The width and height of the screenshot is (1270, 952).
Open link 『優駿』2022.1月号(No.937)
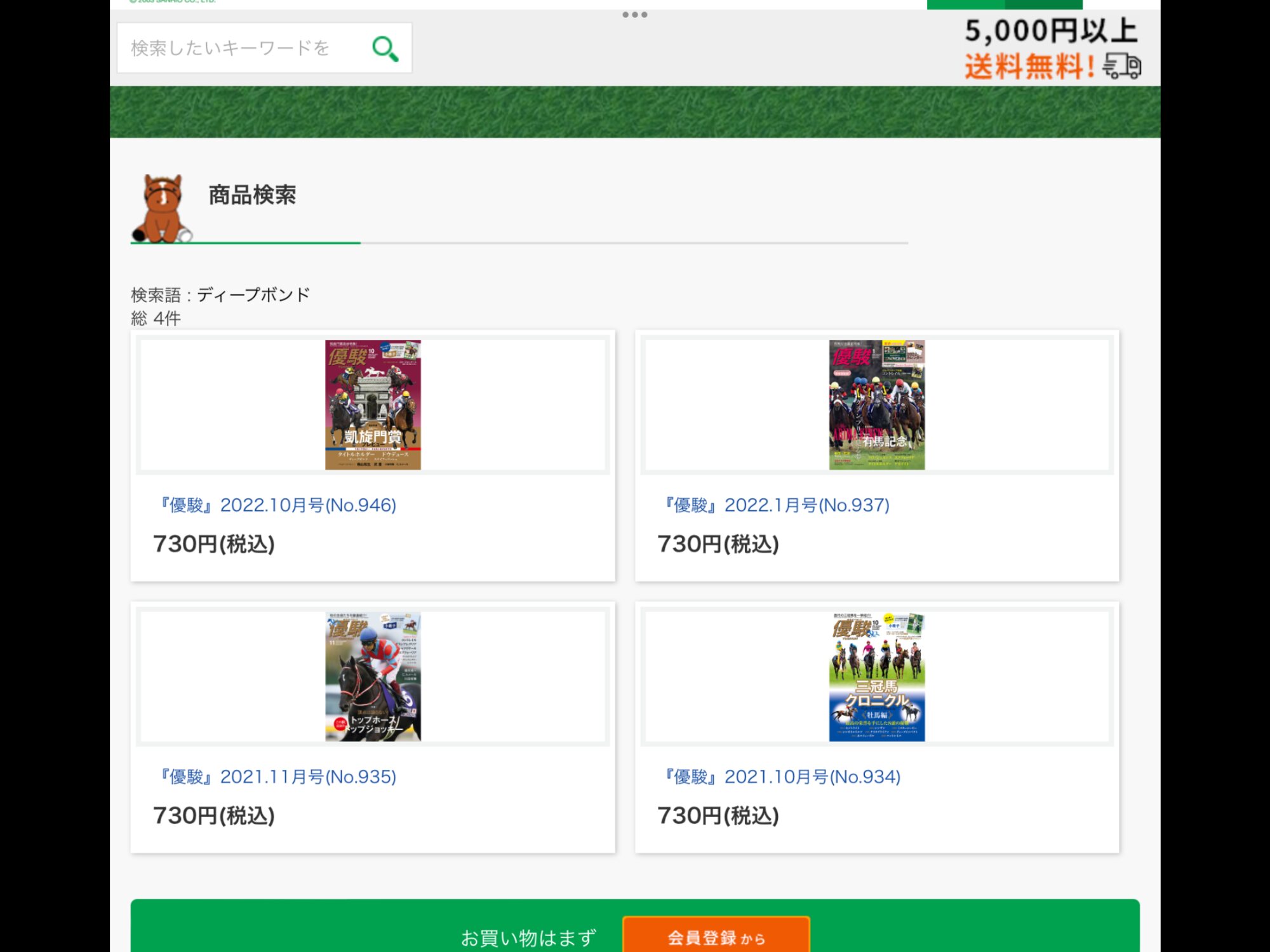click(775, 505)
